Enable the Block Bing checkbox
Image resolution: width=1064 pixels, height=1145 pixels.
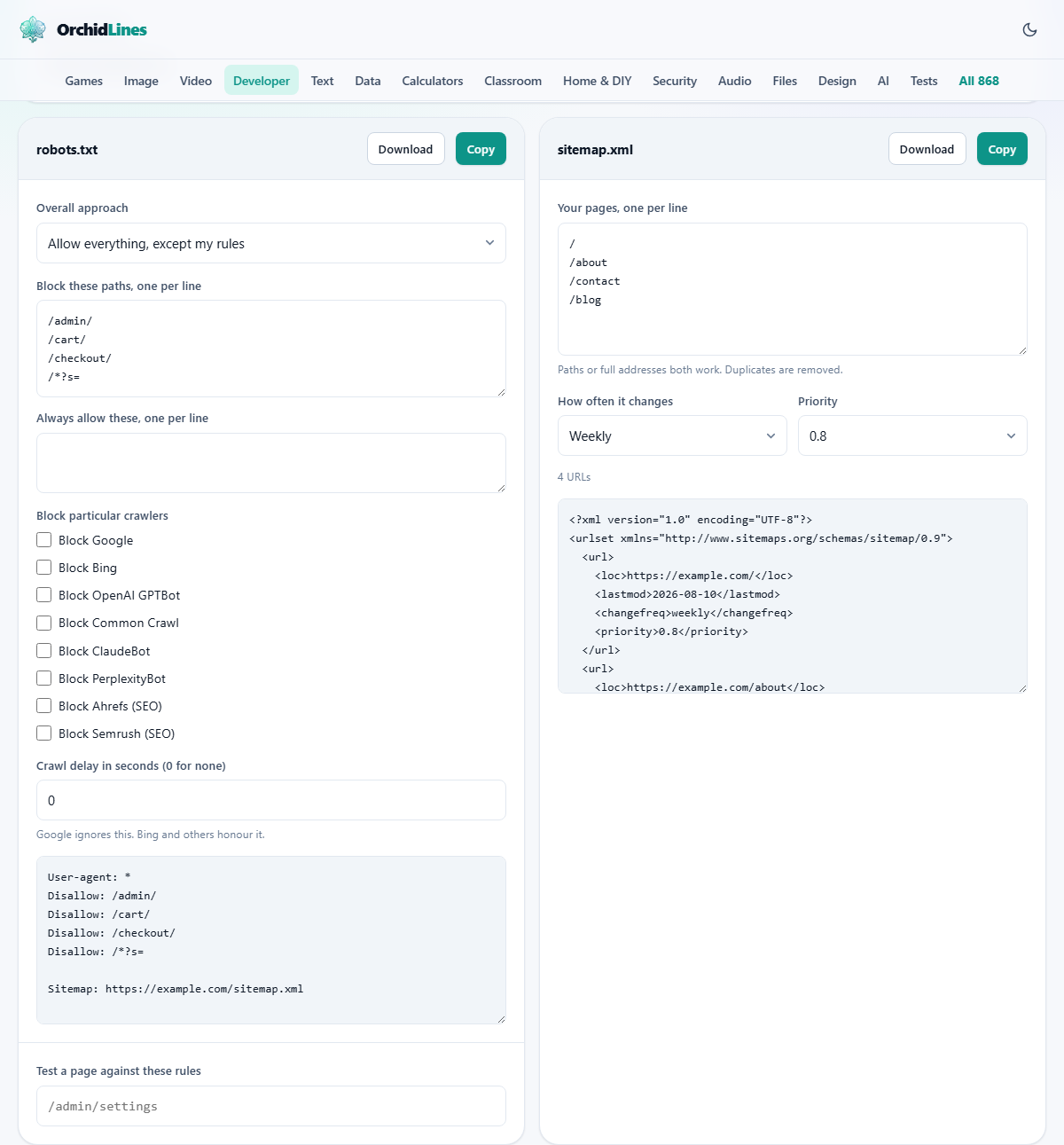pyautogui.click(x=43, y=568)
